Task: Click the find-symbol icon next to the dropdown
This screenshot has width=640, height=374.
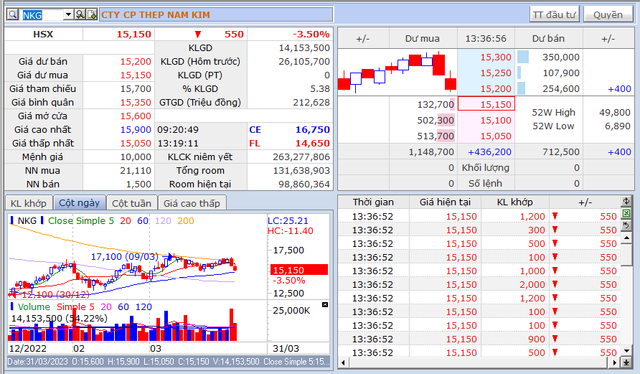Action: click(80, 15)
